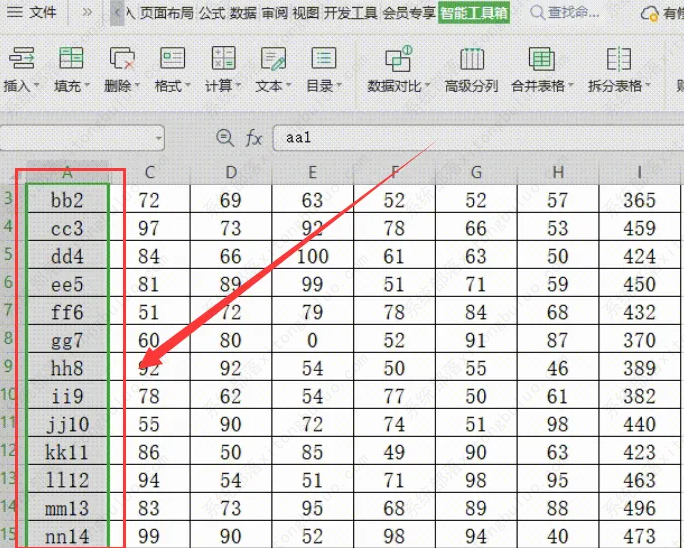This screenshot has width=684, height=548.
Task: Expand the 插入 dropdown arrow
Action: (x=36, y=86)
